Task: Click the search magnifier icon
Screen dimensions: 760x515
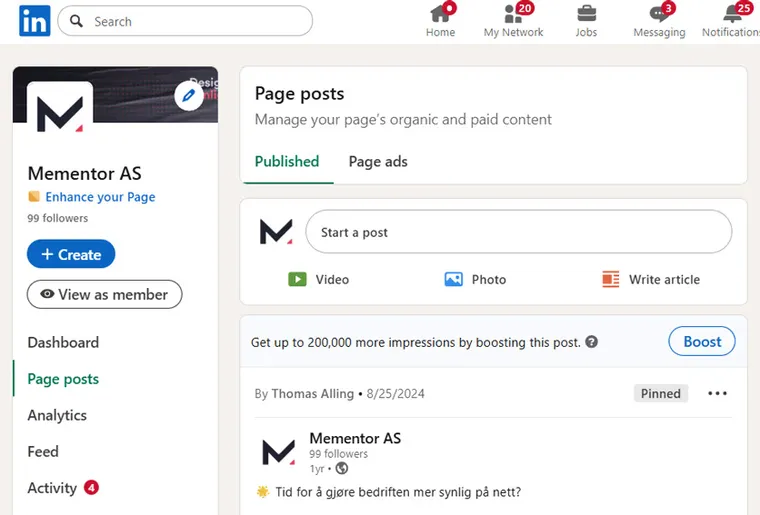Action: tap(76, 21)
